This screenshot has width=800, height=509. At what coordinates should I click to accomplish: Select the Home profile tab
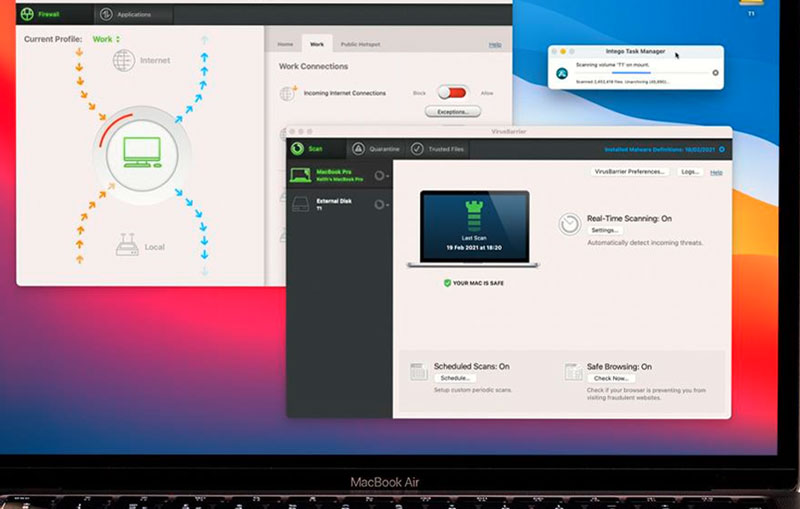pyautogui.click(x=285, y=44)
